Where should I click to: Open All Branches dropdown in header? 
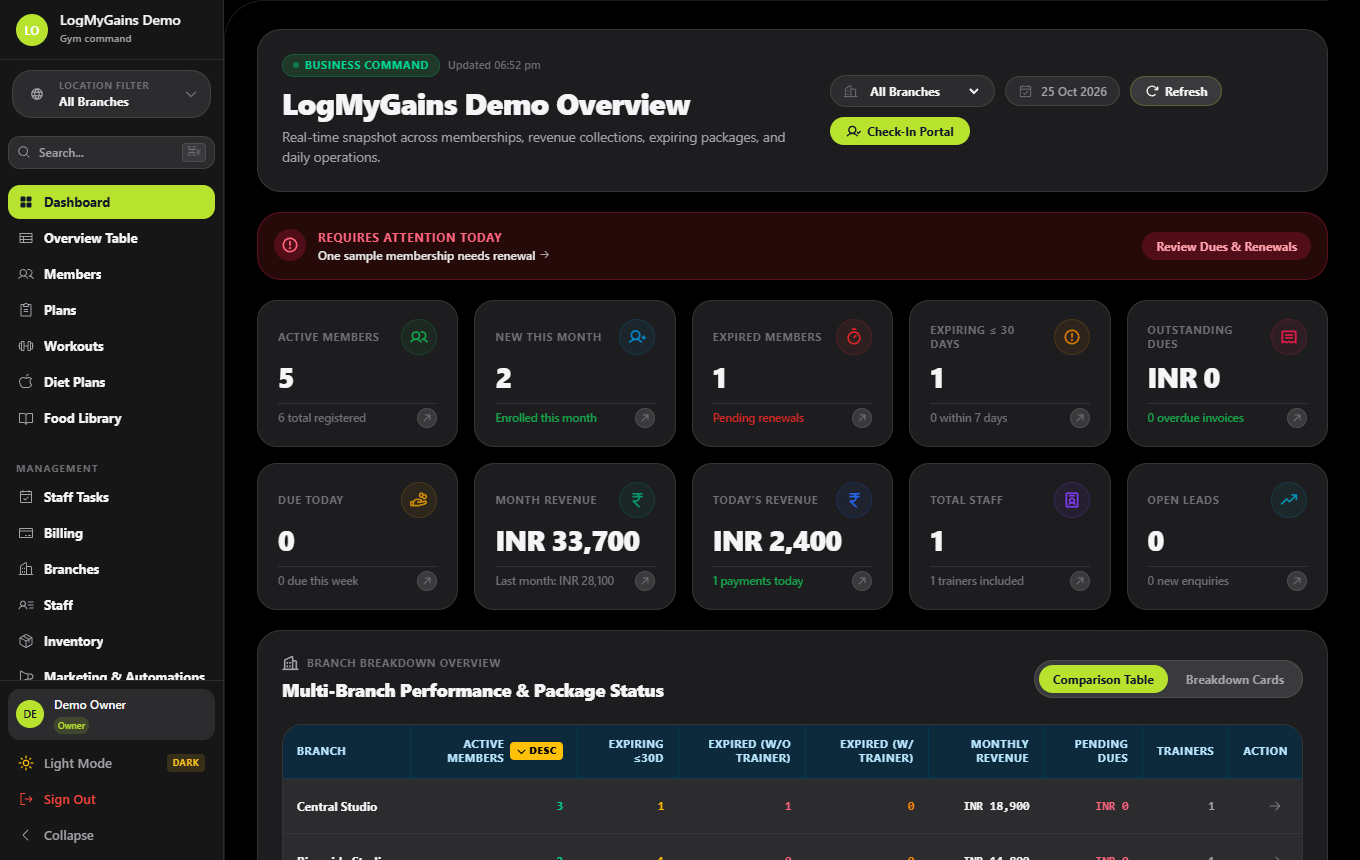(x=912, y=91)
